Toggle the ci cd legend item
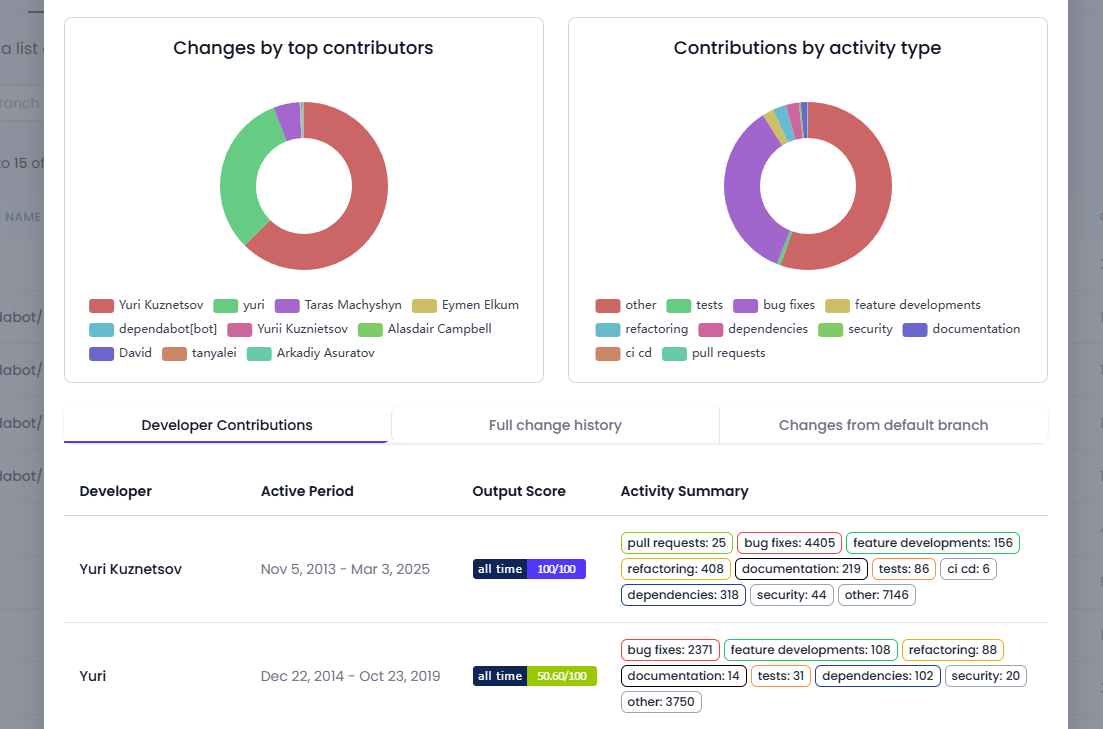 tap(623, 353)
